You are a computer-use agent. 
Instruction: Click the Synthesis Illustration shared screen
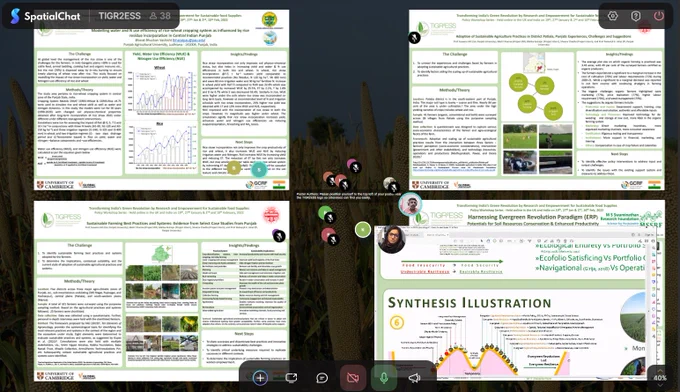coord(516,304)
